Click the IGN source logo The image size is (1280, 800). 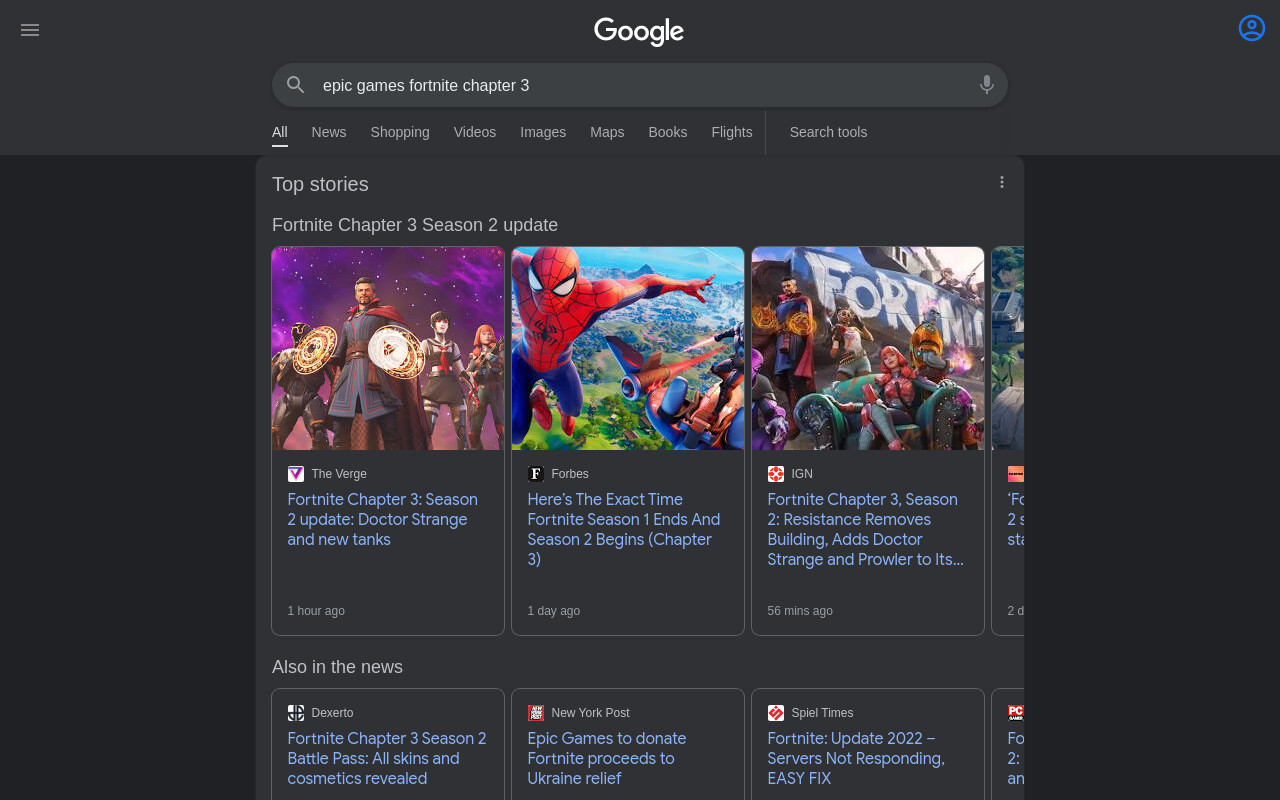click(x=776, y=474)
